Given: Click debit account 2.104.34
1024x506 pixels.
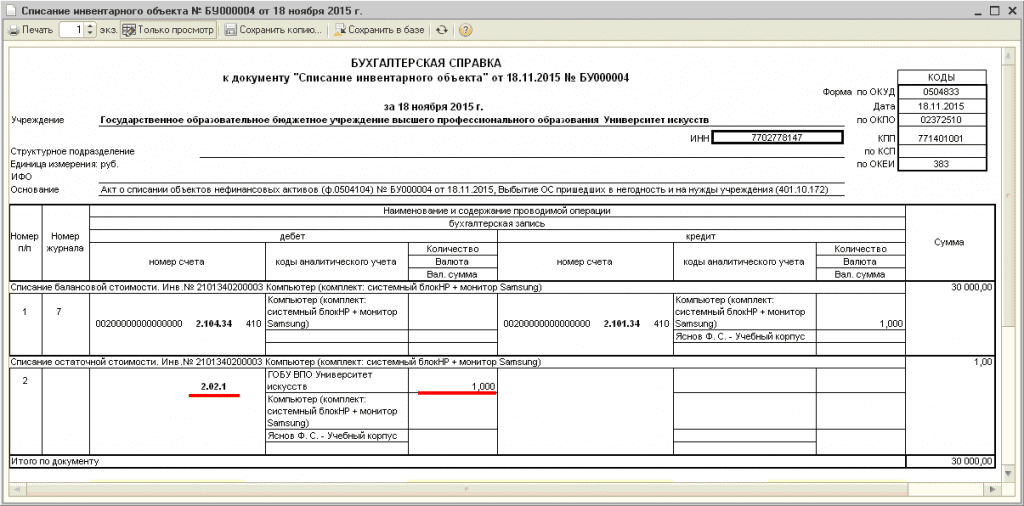Looking at the screenshot, I should coord(214,323).
